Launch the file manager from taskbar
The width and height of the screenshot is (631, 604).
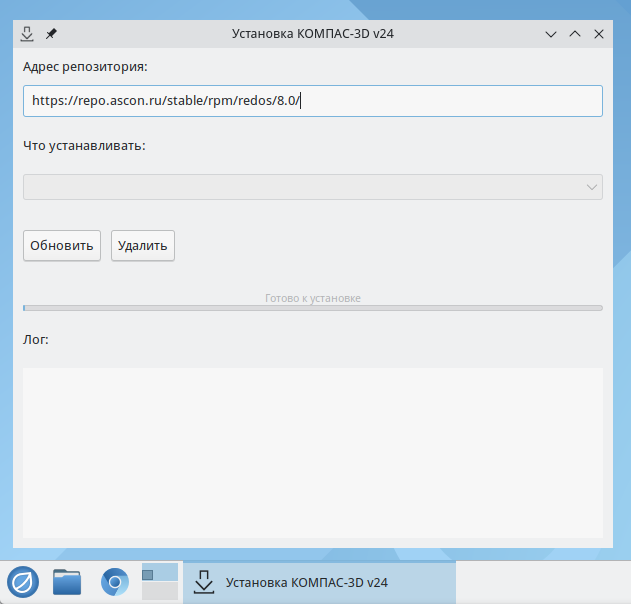pyautogui.click(x=67, y=581)
